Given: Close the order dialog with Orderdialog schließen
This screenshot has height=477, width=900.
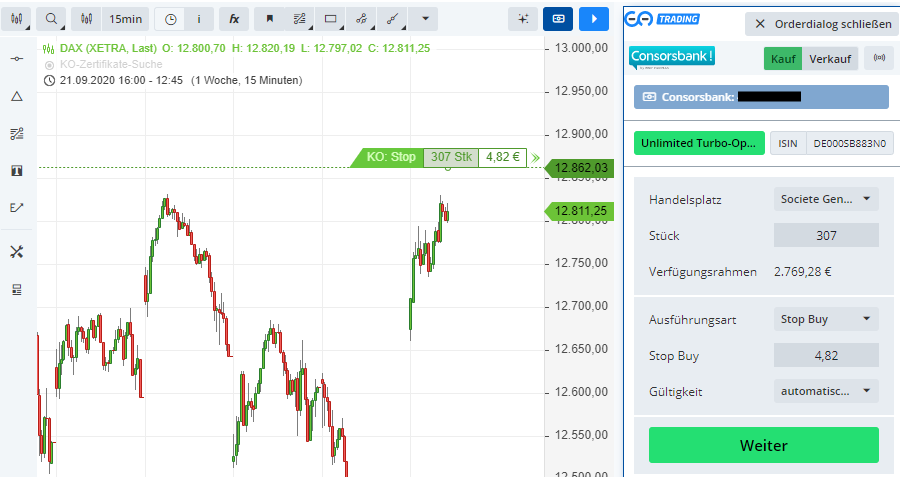Looking at the screenshot, I should click(823, 24).
